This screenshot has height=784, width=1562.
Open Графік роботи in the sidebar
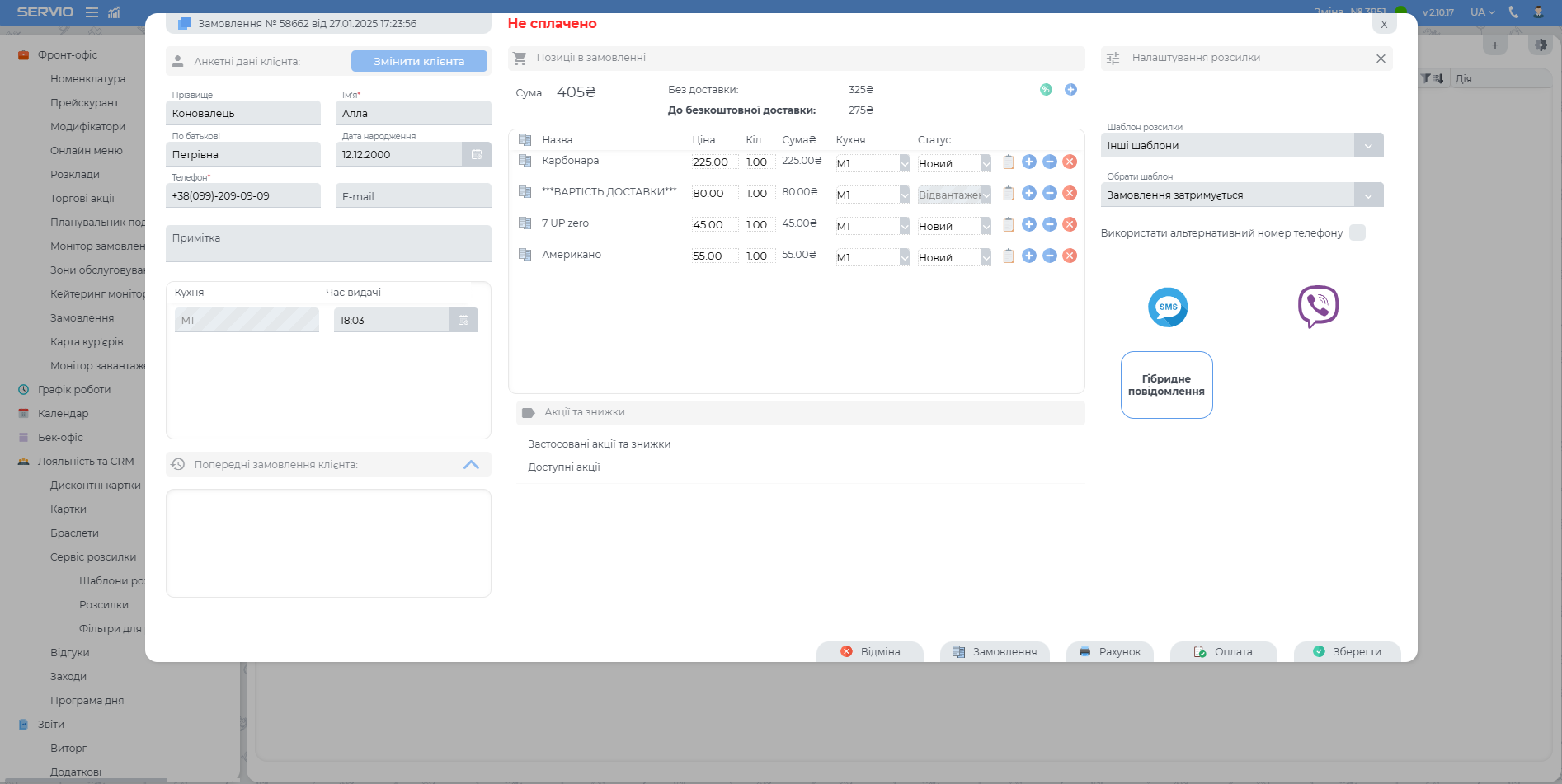pyautogui.click(x=73, y=390)
